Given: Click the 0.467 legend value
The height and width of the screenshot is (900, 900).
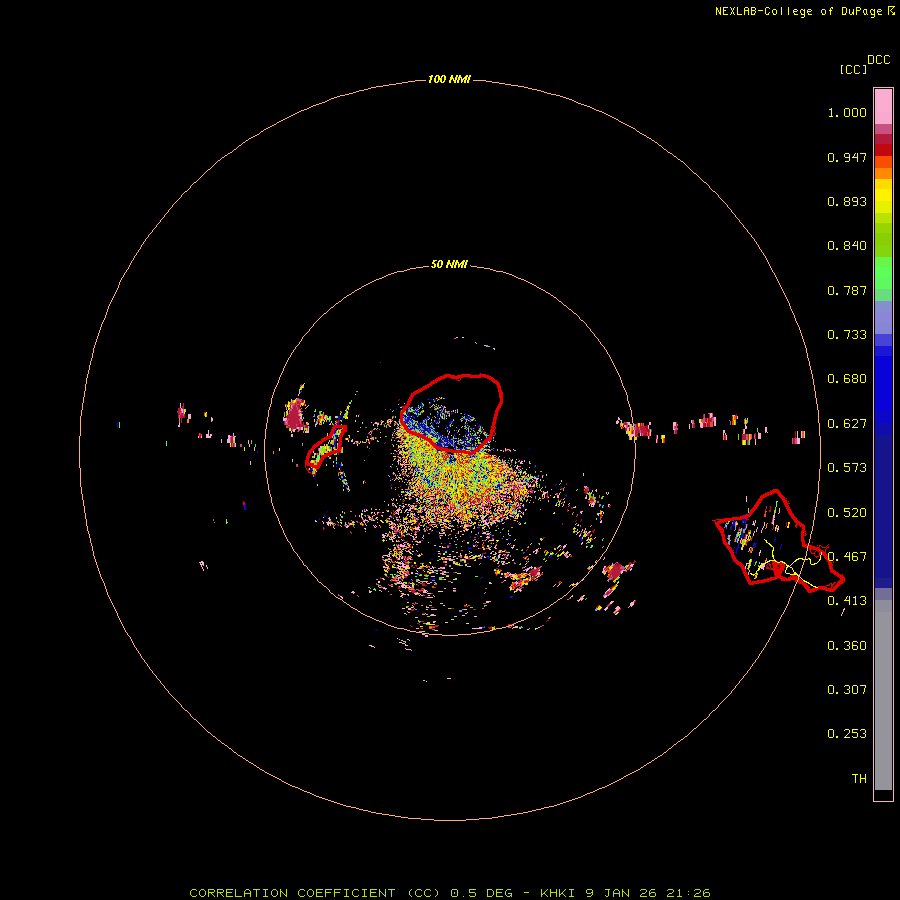Looking at the screenshot, I should click(x=847, y=557).
